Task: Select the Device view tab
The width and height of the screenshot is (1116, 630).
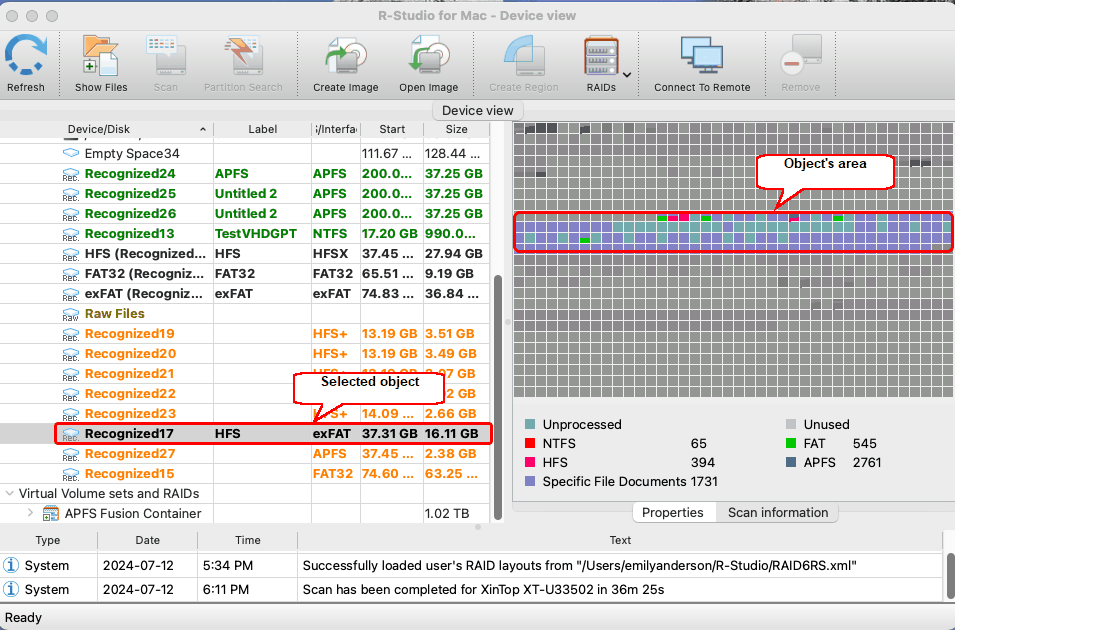Action: [478, 110]
